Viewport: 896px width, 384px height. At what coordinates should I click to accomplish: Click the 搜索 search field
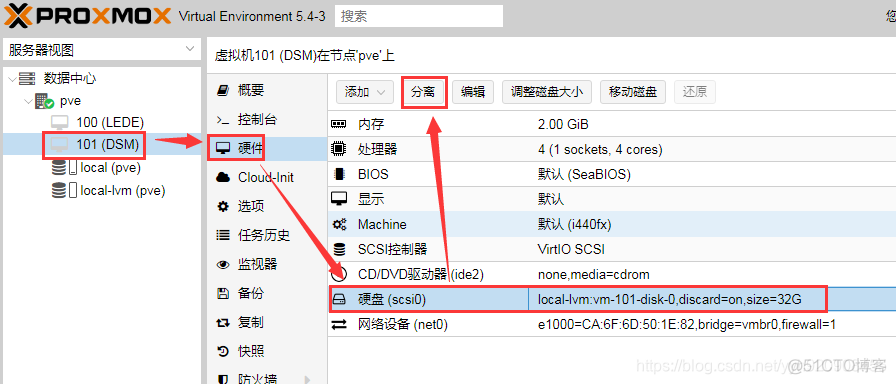click(x=419, y=16)
